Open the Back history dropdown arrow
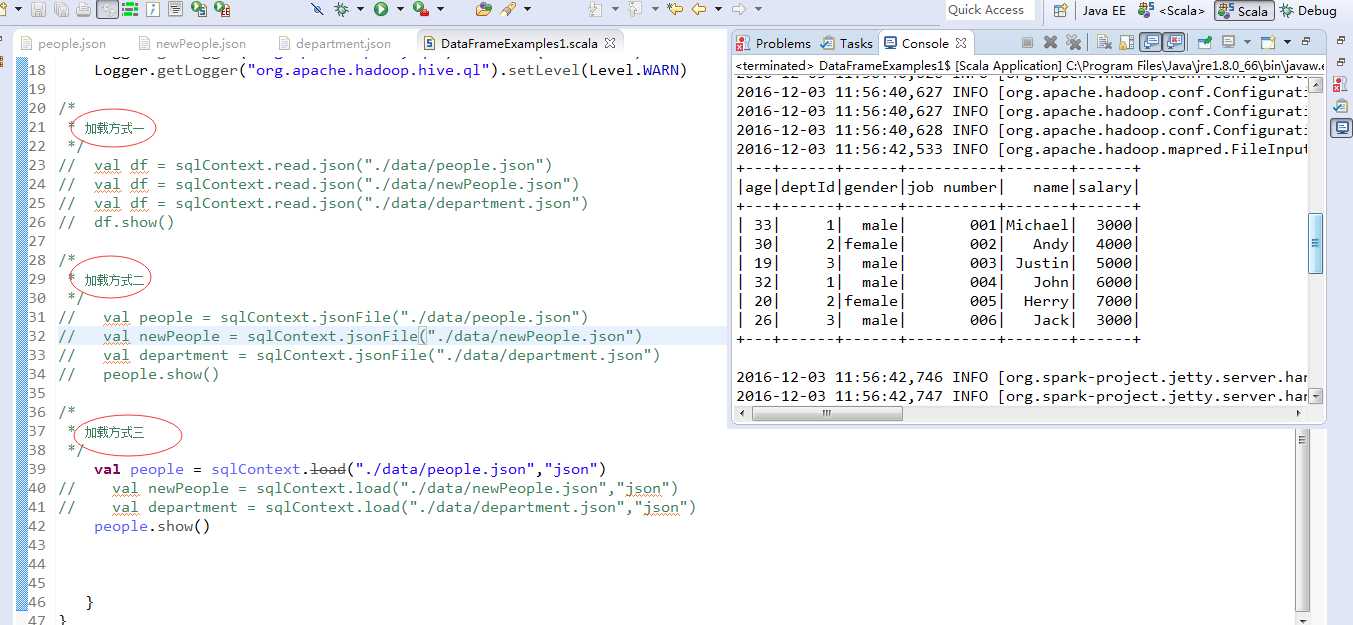Image resolution: width=1353 pixels, height=625 pixels. (718, 9)
